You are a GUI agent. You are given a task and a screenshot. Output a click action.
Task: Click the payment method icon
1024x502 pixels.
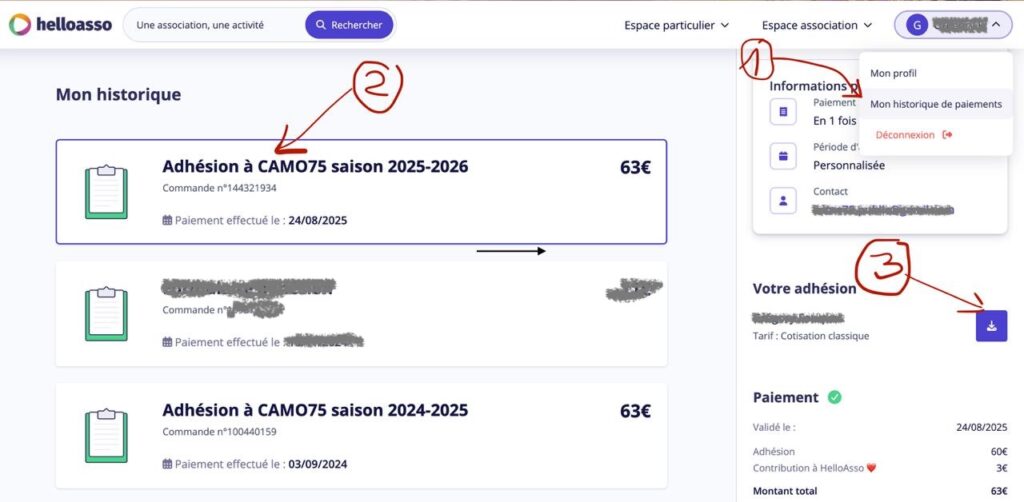pyautogui.click(x=783, y=111)
